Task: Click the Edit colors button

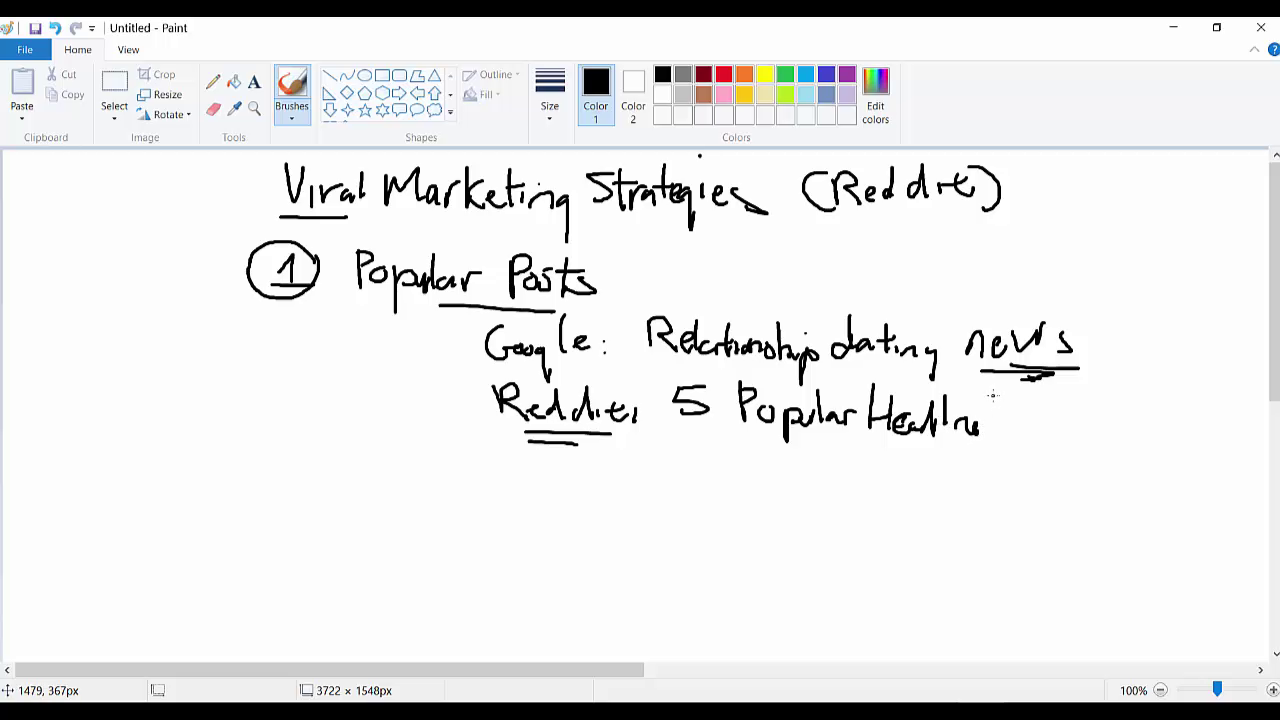Action: (875, 96)
